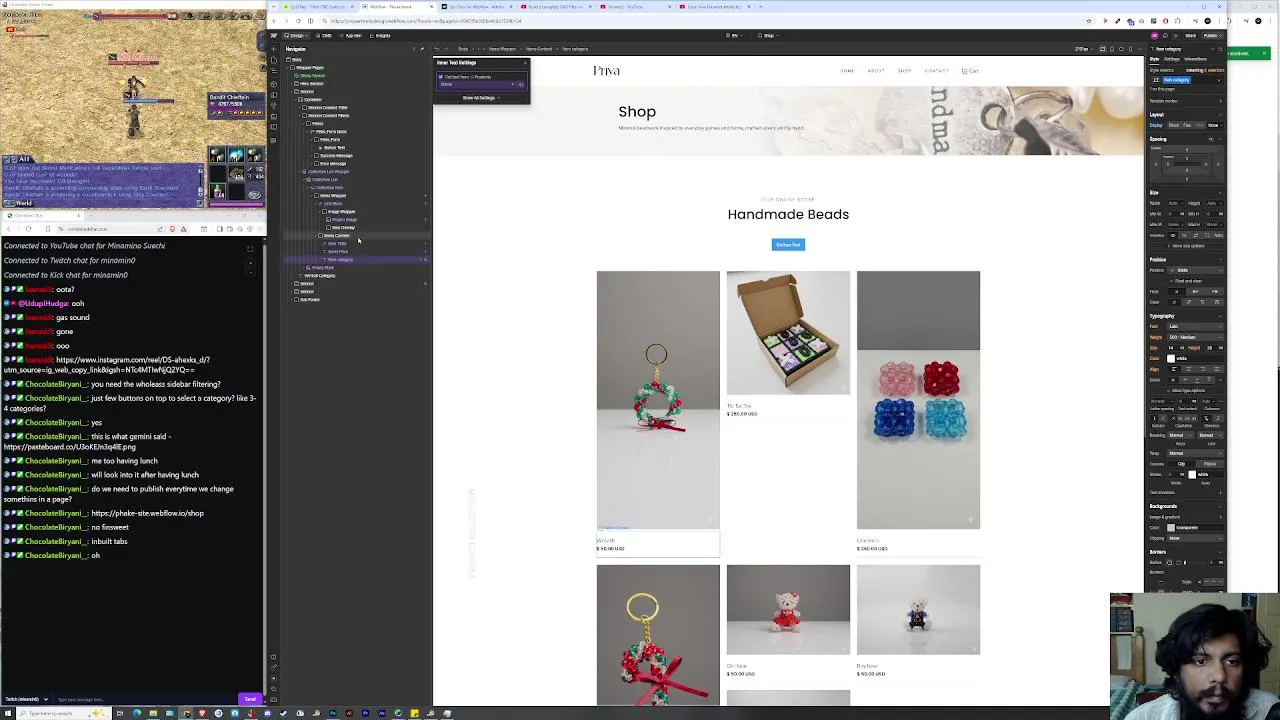Open the Navigator panel icon in sidebar
The width and height of the screenshot is (1280, 720).
pos(273,71)
